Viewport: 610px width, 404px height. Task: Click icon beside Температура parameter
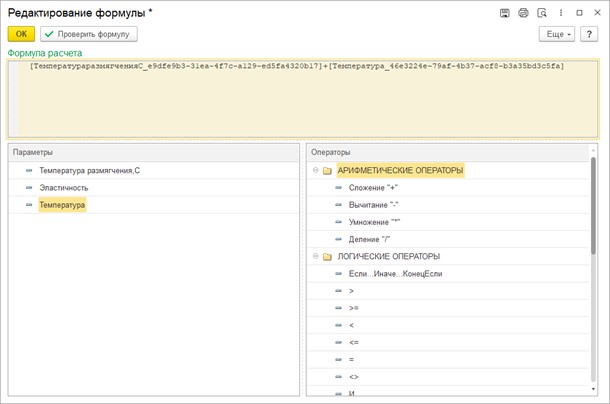click(29, 205)
